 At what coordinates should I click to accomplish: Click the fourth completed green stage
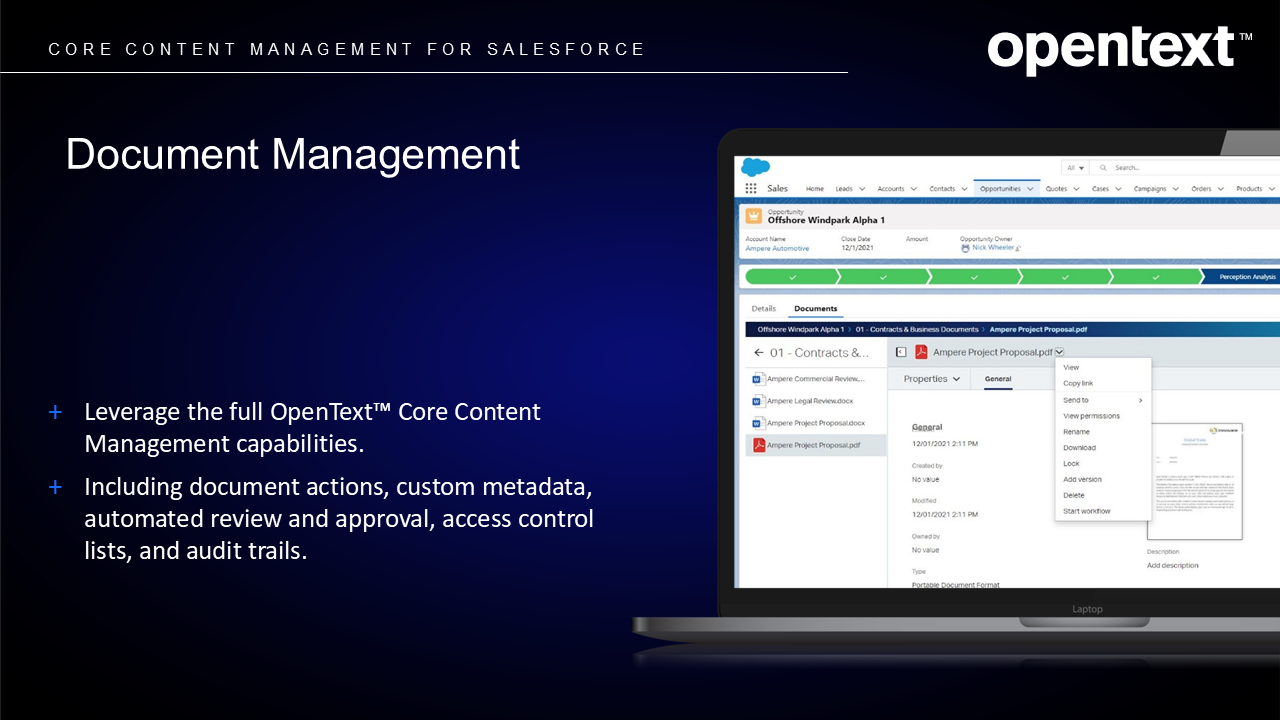[x=1065, y=277]
